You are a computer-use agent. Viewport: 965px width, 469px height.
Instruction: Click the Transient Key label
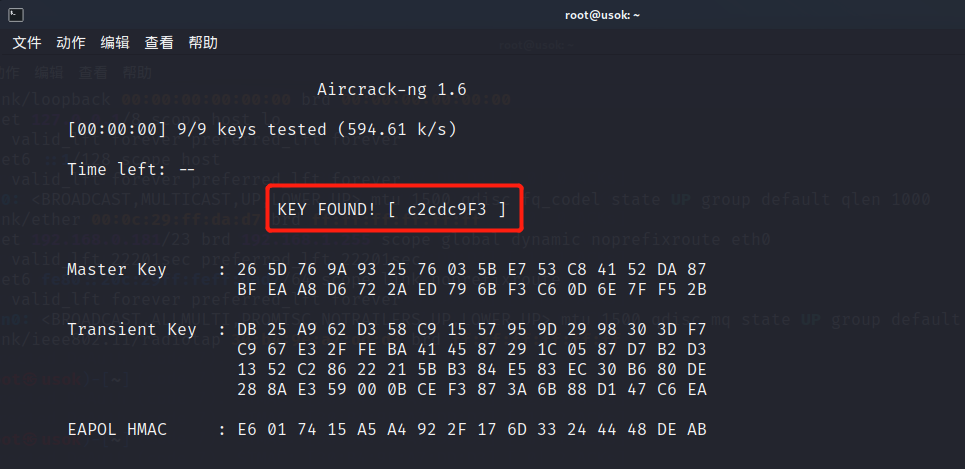click(x=132, y=329)
